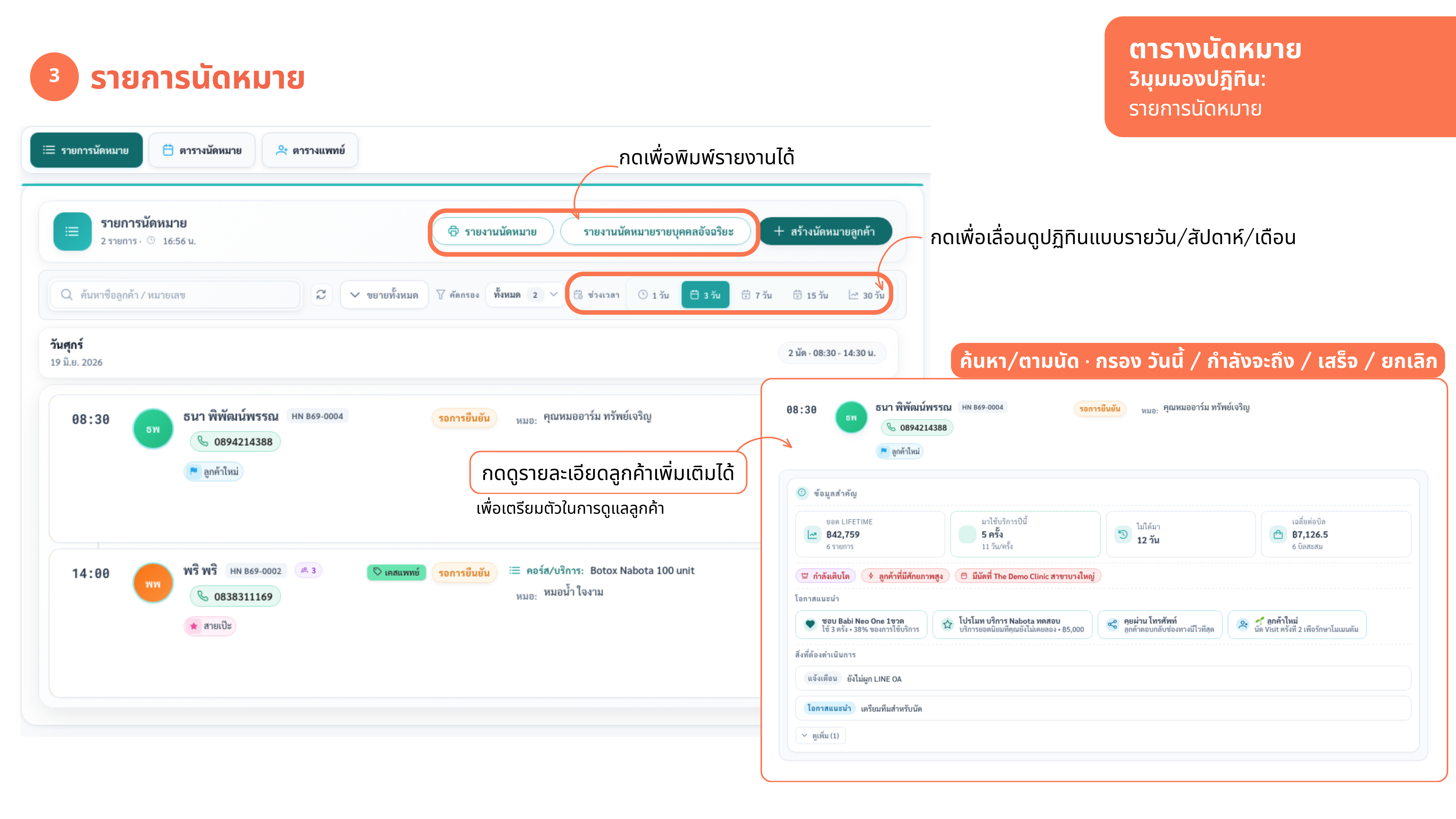1456x819 pixels.
Task: Click the phone icon for 0894214388 in the detail card
Action: [891, 427]
